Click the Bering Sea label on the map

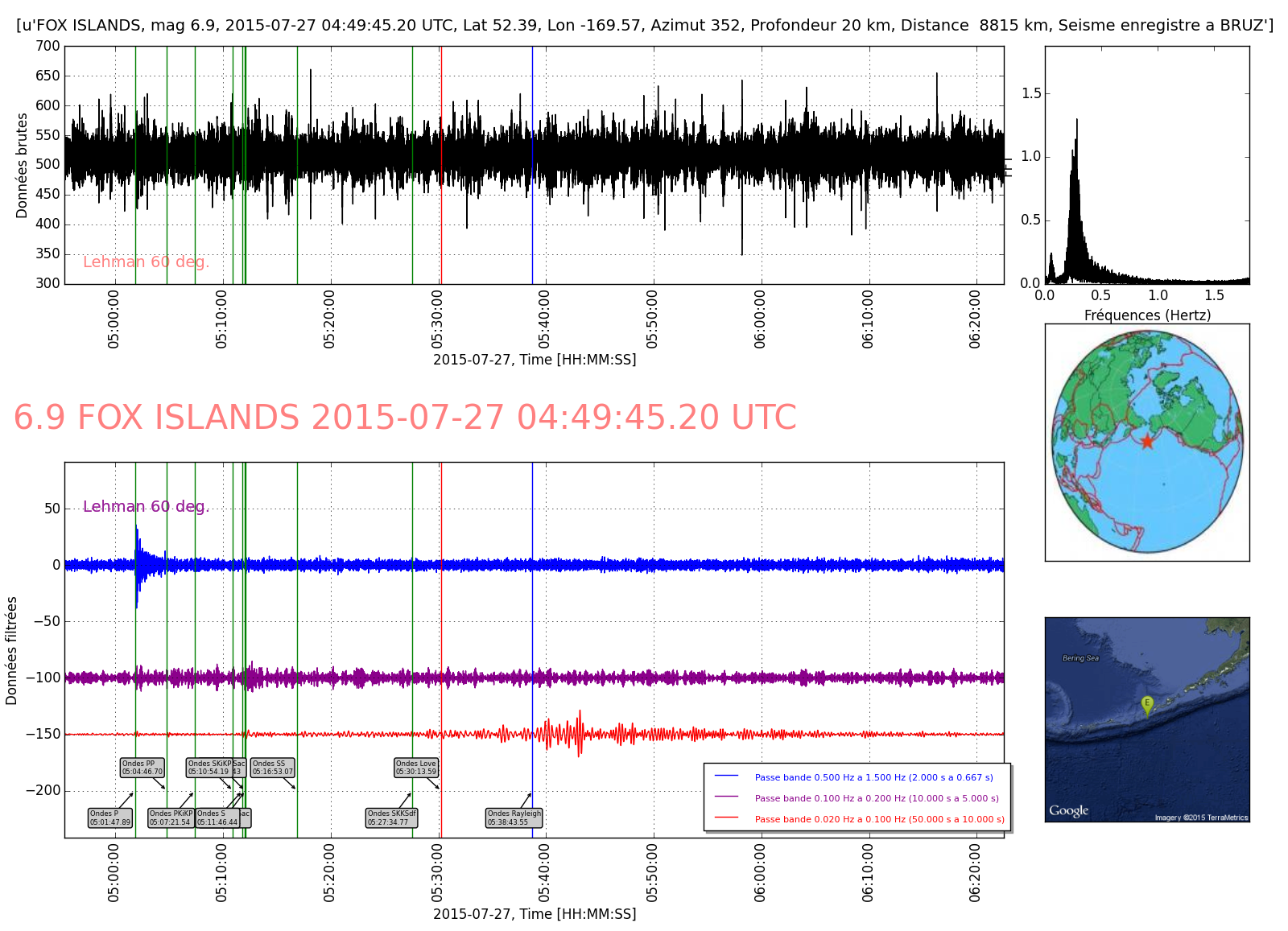pyautogui.click(x=1080, y=658)
